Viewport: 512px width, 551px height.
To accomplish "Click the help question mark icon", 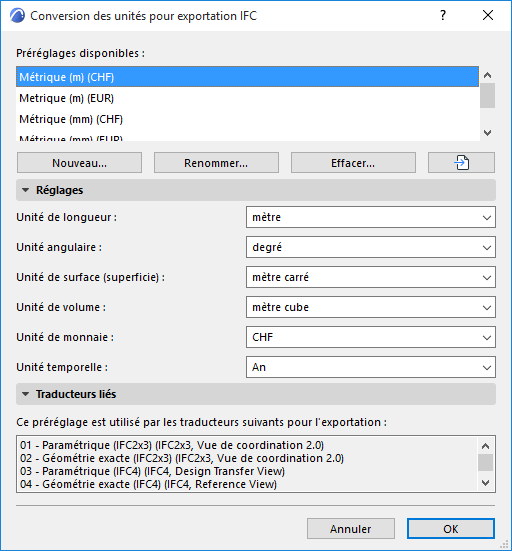I will (443, 15).
